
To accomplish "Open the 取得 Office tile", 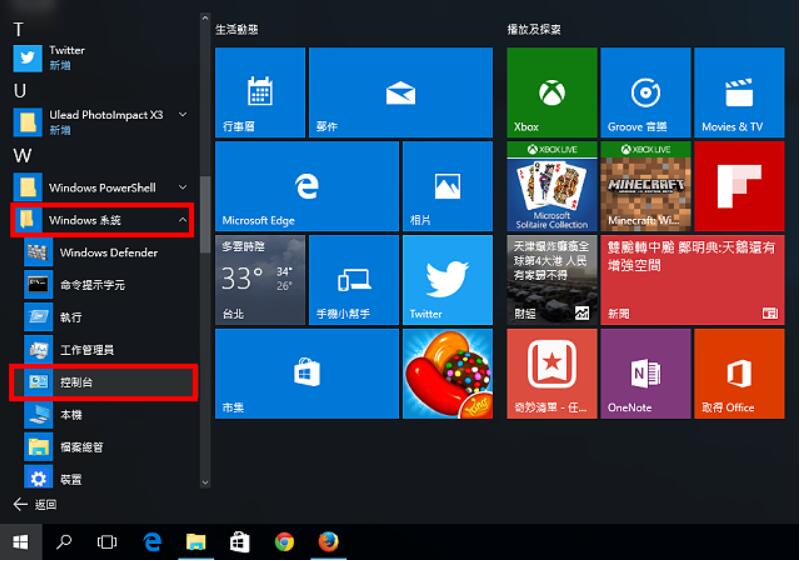I will [x=739, y=374].
